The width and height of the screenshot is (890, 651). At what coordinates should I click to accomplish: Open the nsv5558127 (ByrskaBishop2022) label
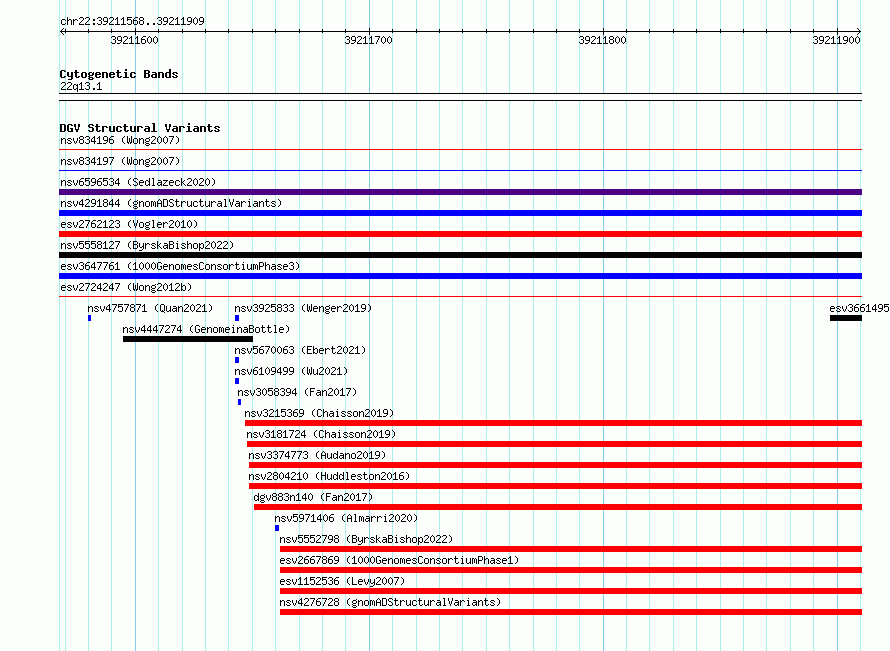point(147,245)
